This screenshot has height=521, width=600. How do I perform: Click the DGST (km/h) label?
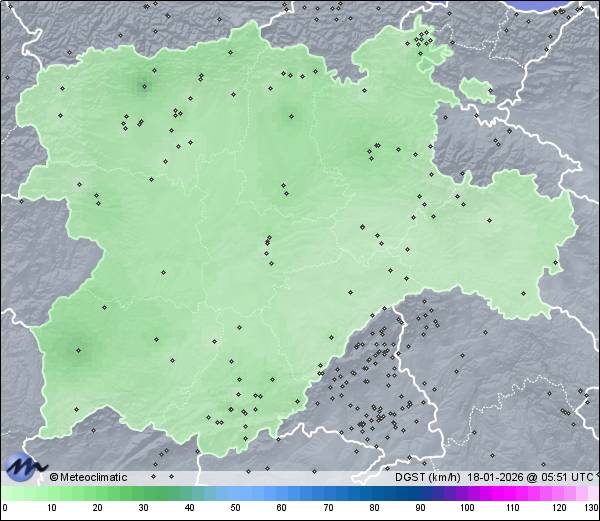click(427, 477)
